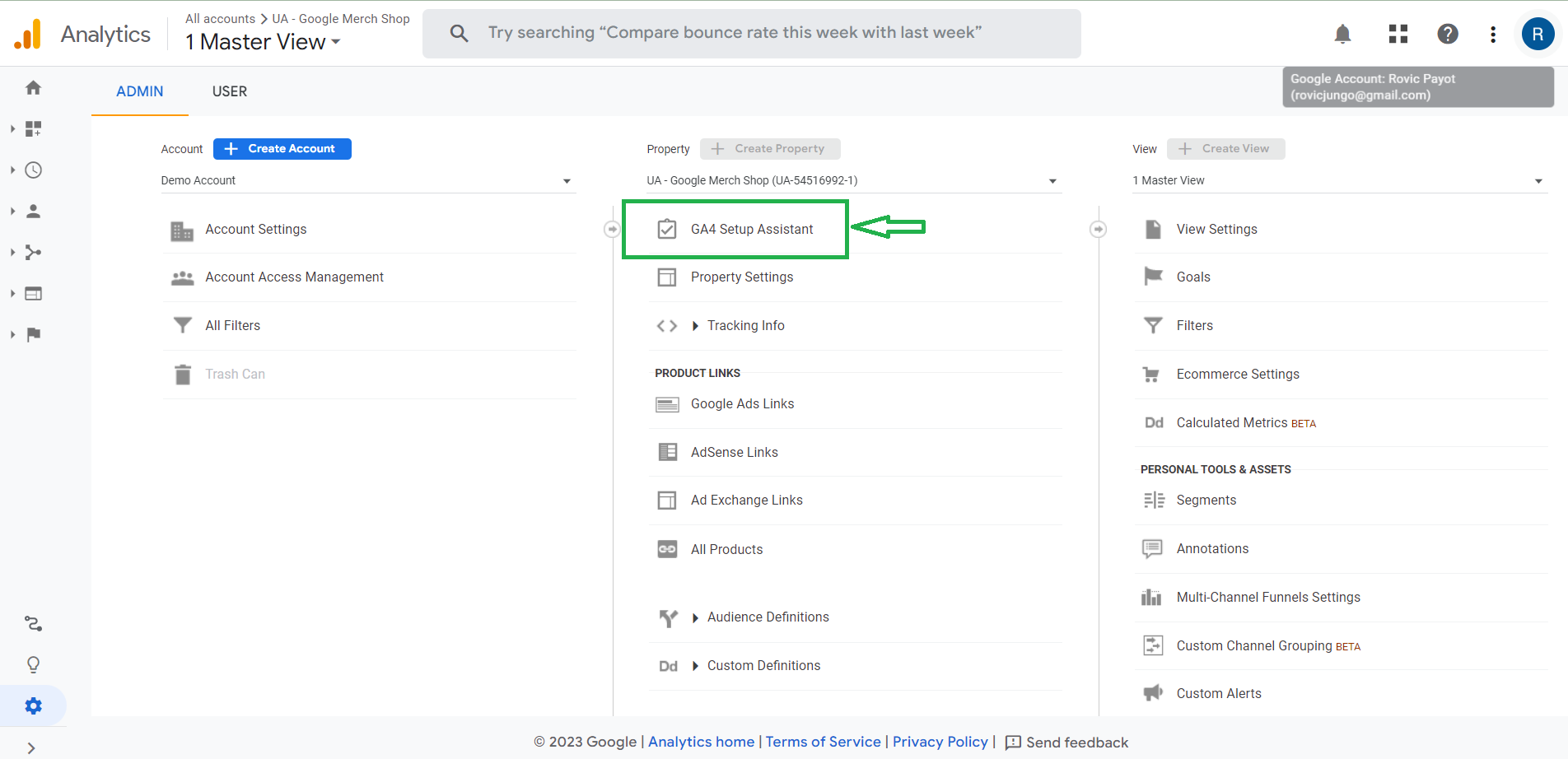The image size is (1568, 759).
Task: Open Acquisition arrows icon in sidebar
Action: pos(33,252)
